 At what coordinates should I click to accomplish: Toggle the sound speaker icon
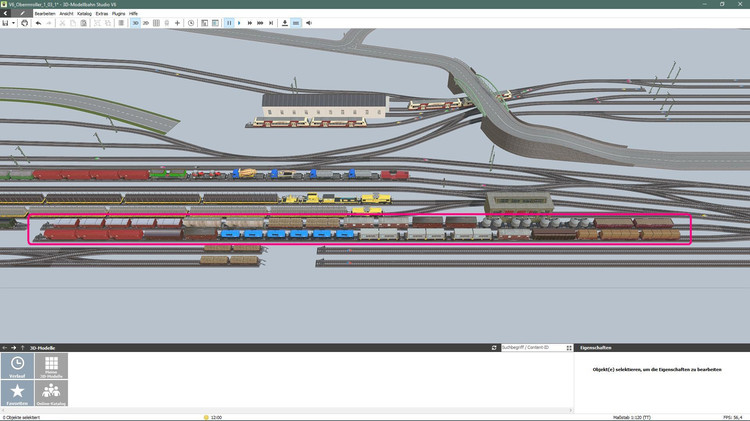(308, 22)
